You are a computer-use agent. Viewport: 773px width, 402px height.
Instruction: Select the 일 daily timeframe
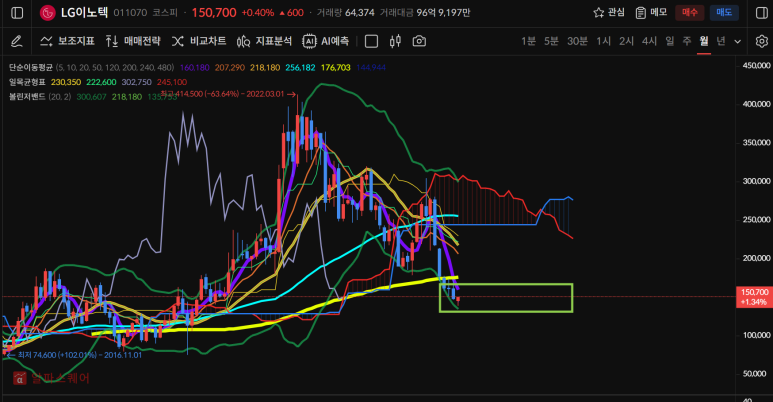click(x=669, y=41)
